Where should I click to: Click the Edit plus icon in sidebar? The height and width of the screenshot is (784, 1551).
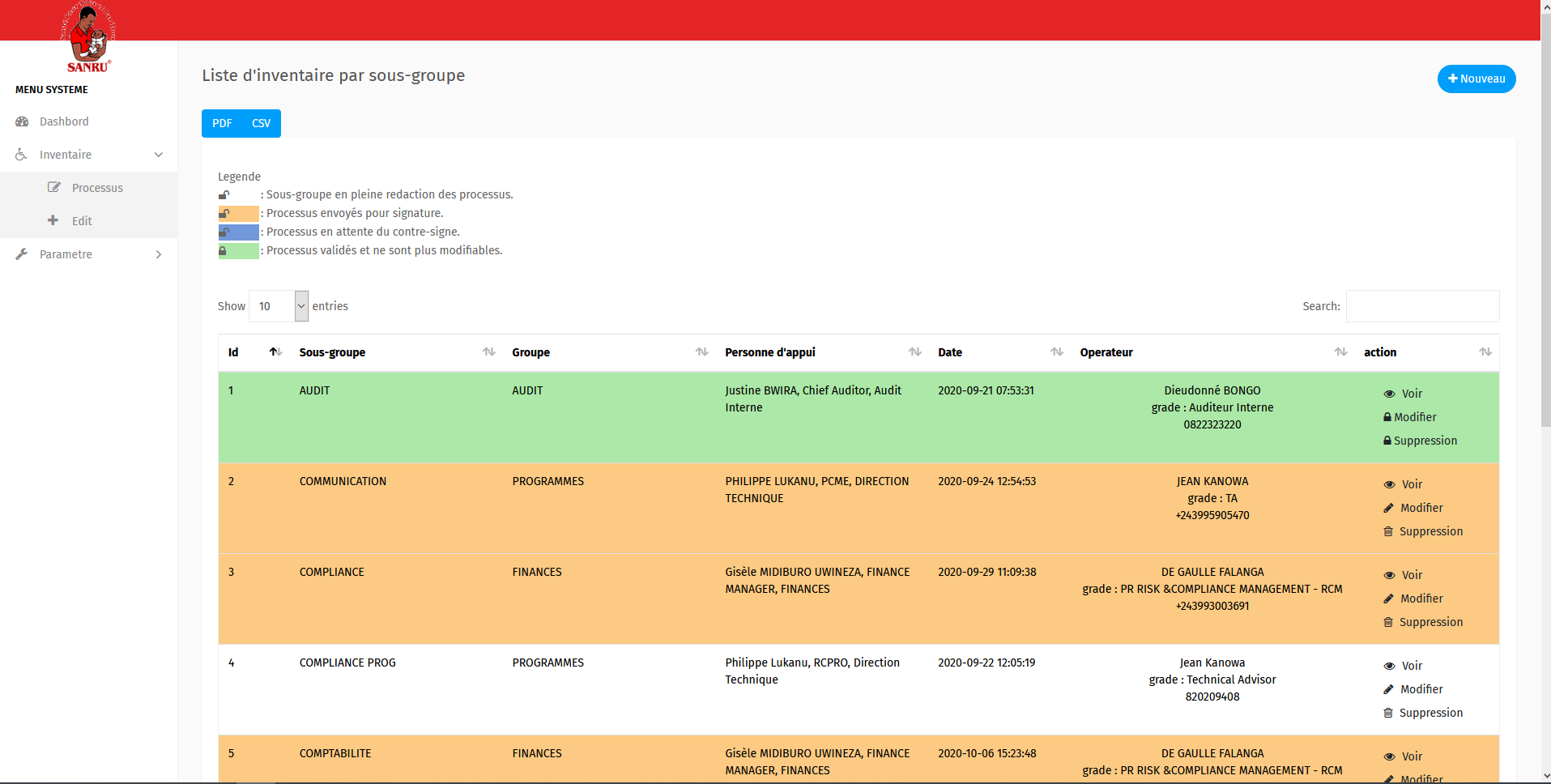click(53, 220)
